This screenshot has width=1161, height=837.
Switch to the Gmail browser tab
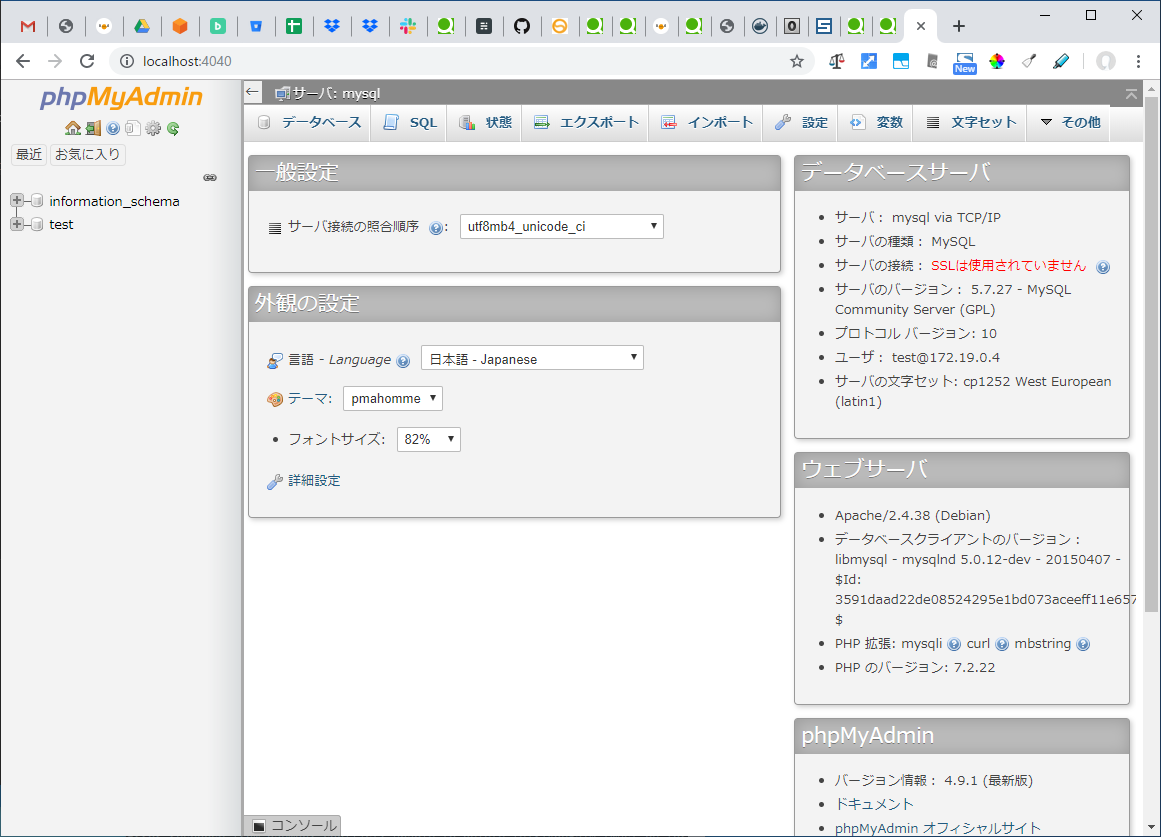point(28,26)
